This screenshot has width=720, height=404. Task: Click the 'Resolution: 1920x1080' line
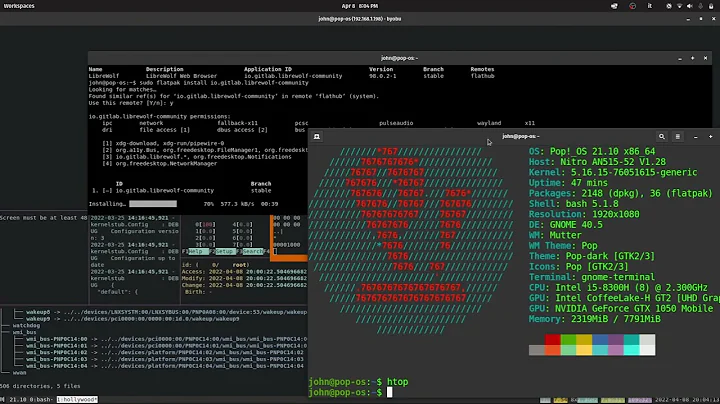point(584,214)
